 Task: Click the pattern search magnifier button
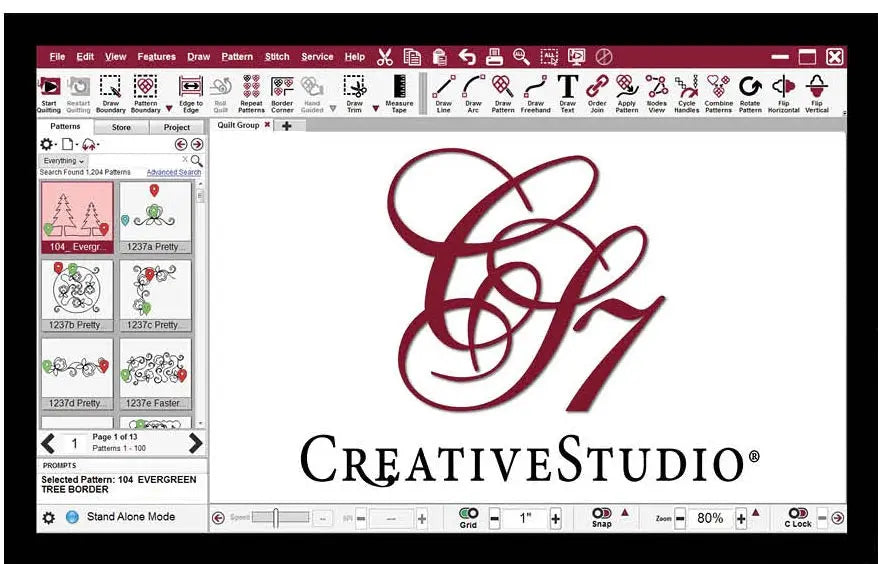click(197, 161)
